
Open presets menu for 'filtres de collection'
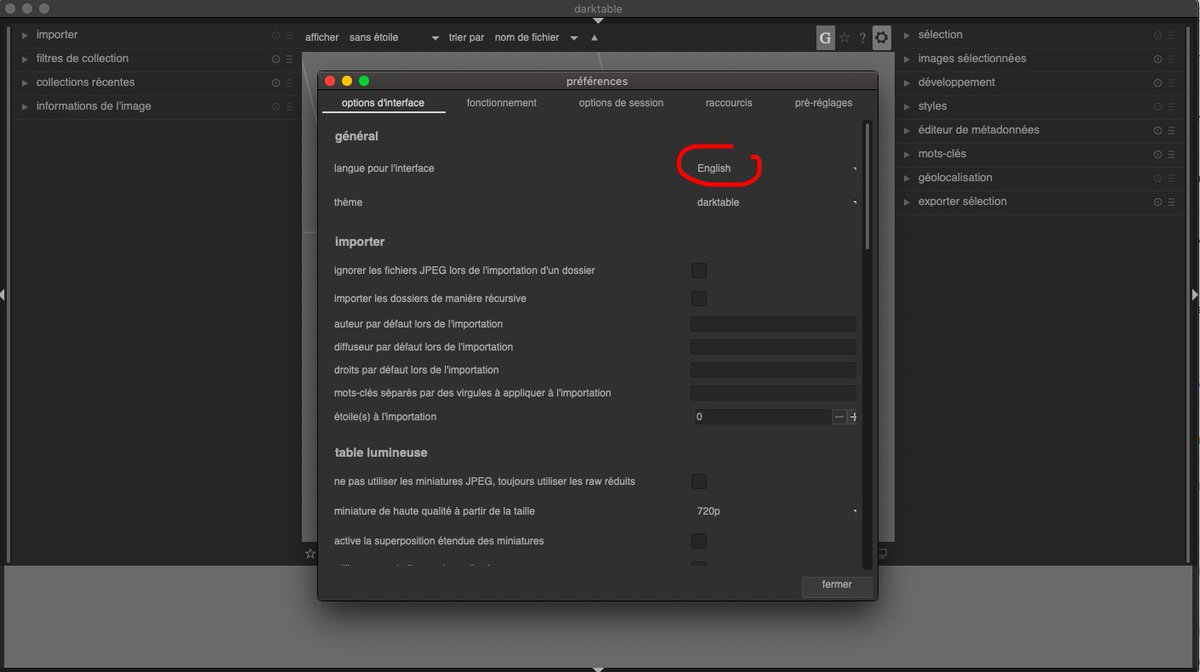tap(289, 59)
